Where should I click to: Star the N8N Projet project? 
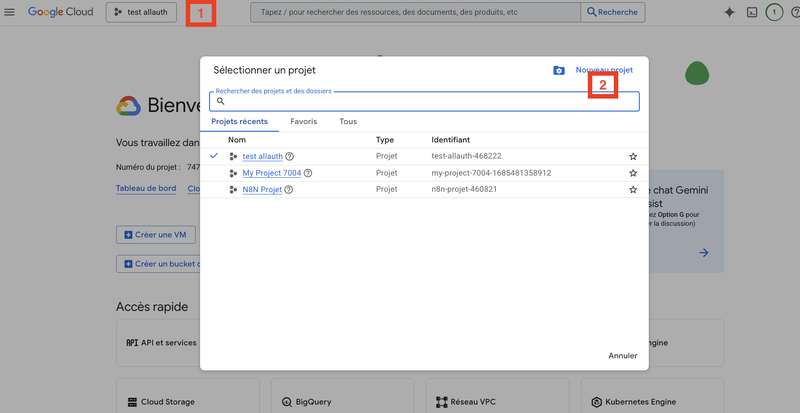tap(633, 189)
